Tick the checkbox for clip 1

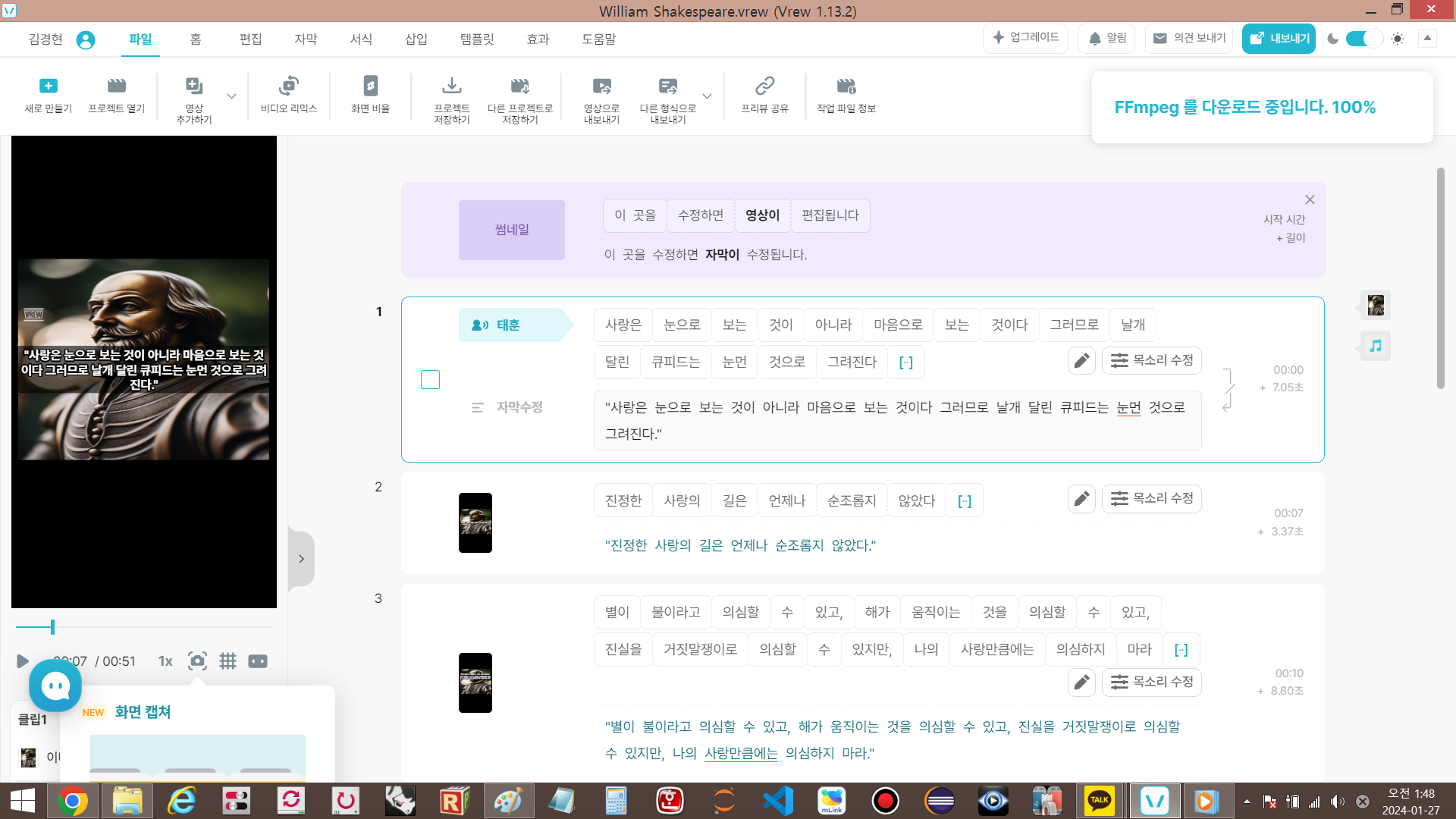coord(430,379)
